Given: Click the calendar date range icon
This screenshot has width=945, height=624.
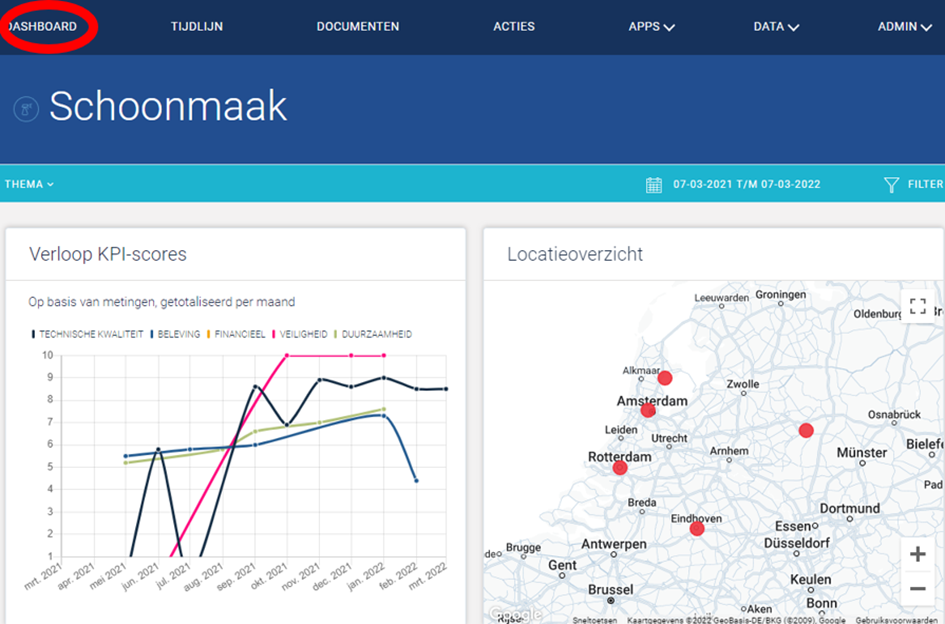Looking at the screenshot, I should pos(654,184).
